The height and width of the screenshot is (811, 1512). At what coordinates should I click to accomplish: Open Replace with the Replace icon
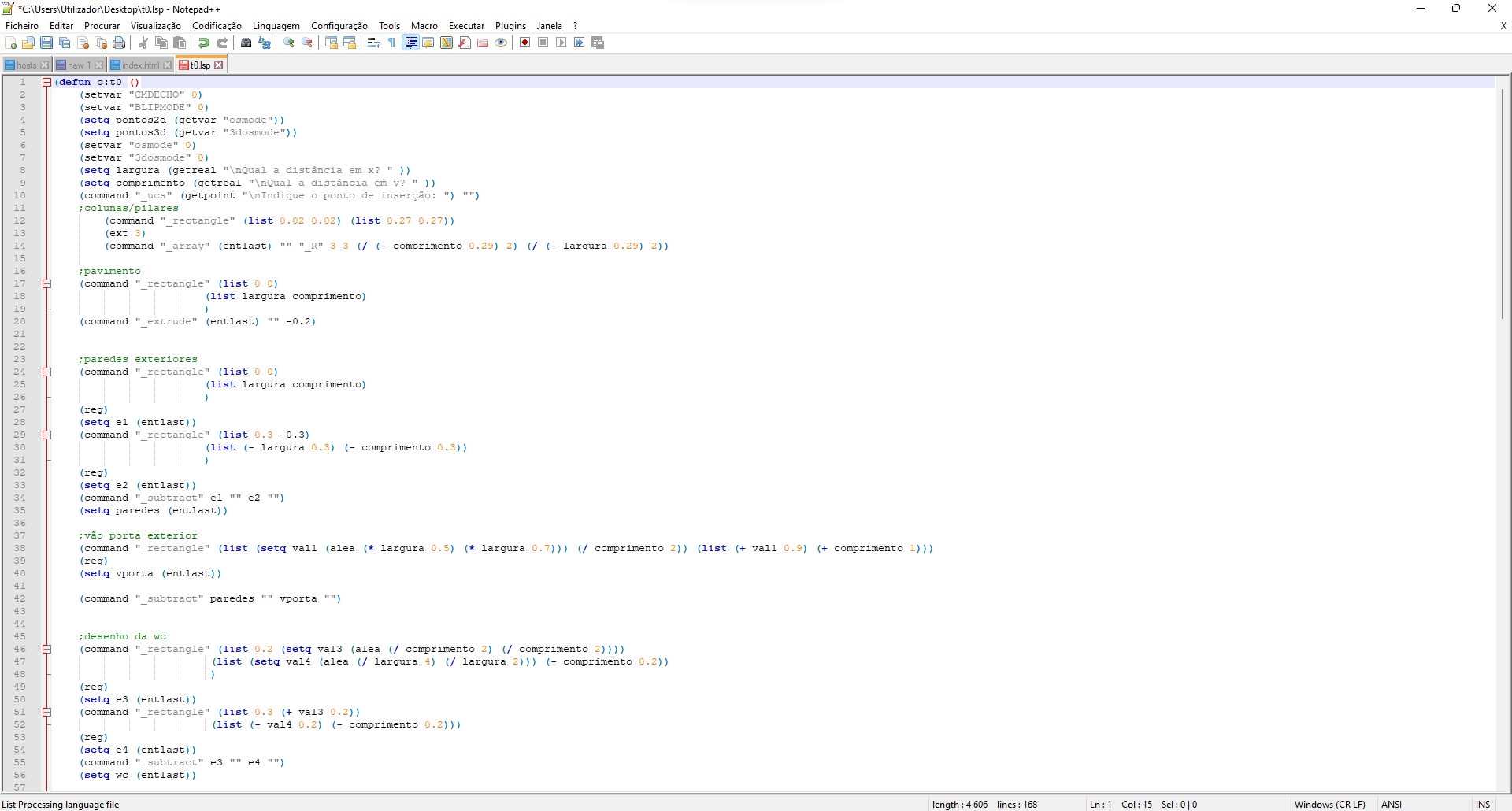point(265,43)
